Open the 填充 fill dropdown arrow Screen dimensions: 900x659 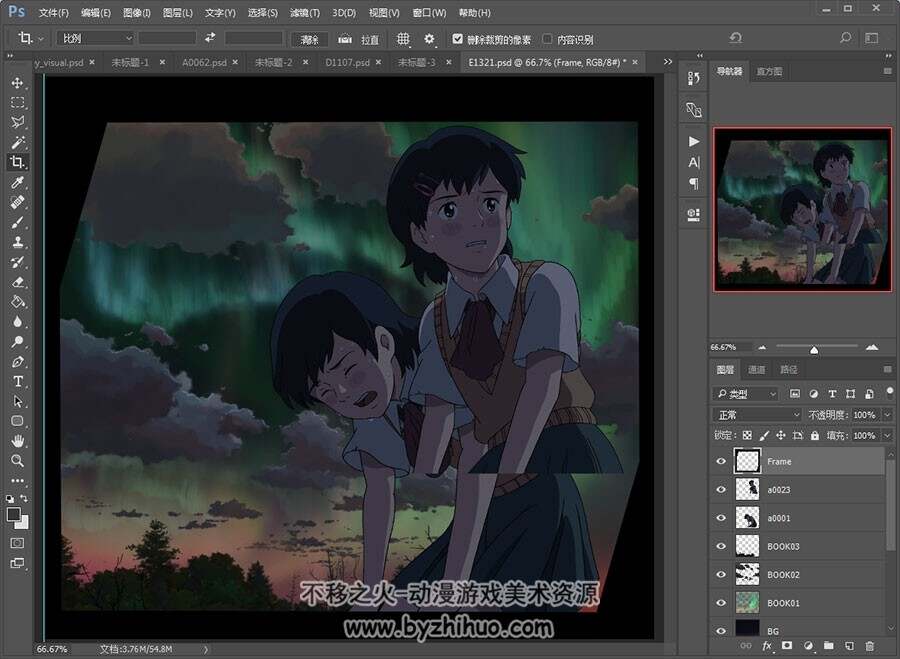pos(887,436)
